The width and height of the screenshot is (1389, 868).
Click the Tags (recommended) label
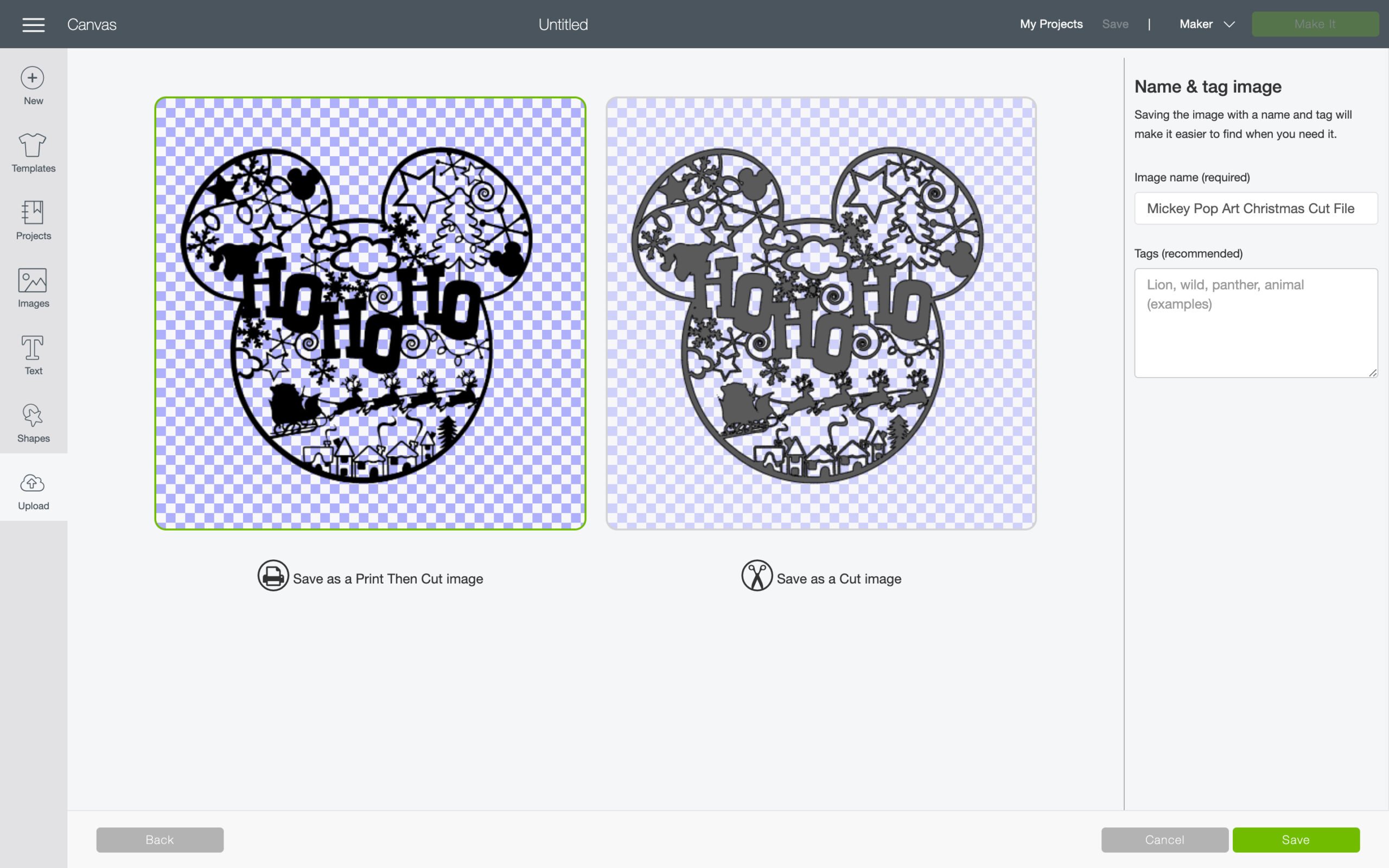(1188, 253)
